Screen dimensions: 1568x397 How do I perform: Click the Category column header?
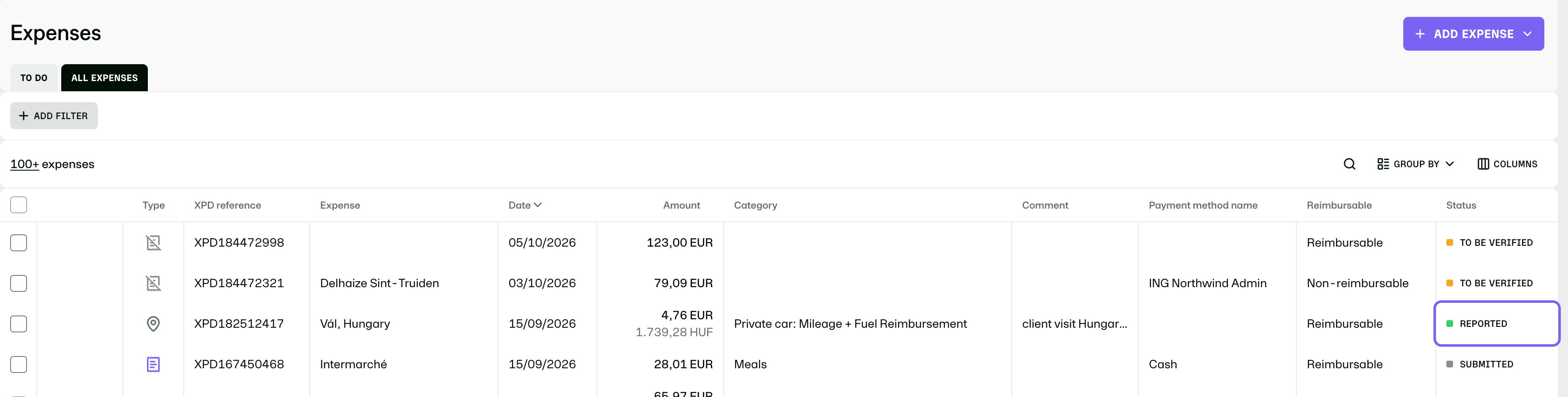[x=755, y=205]
